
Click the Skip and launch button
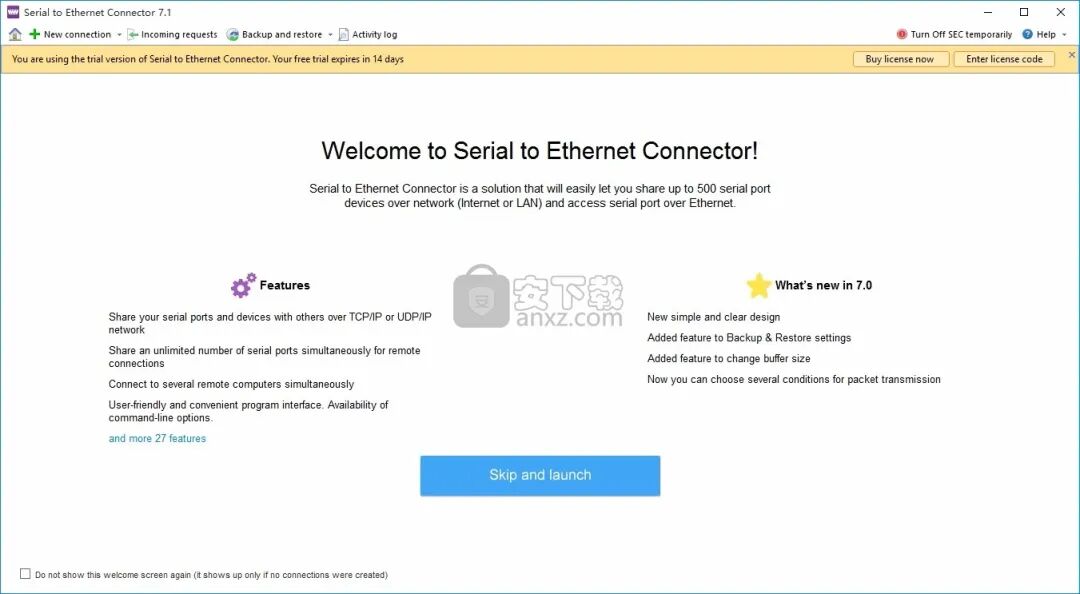[539, 475]
